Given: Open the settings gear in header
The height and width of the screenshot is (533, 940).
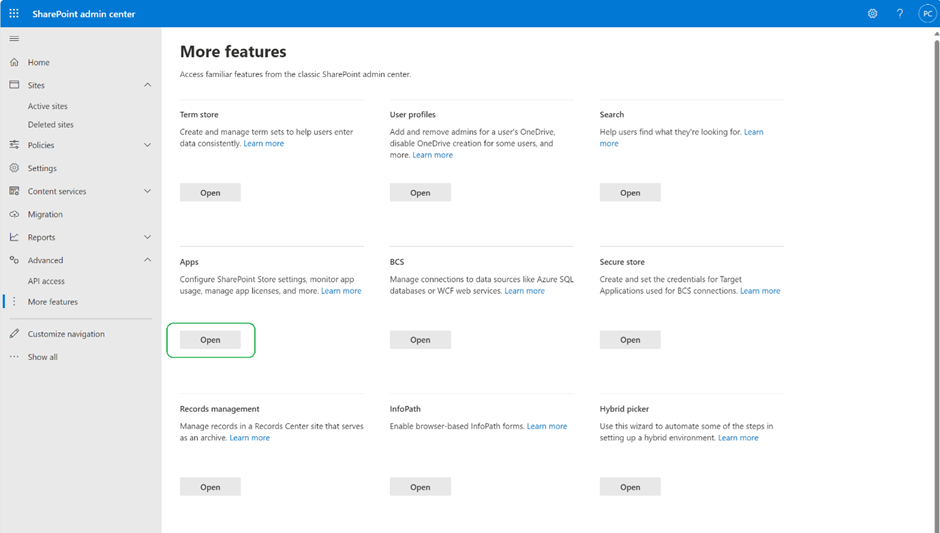Looking at the screenshot, I should click(872, 13).
